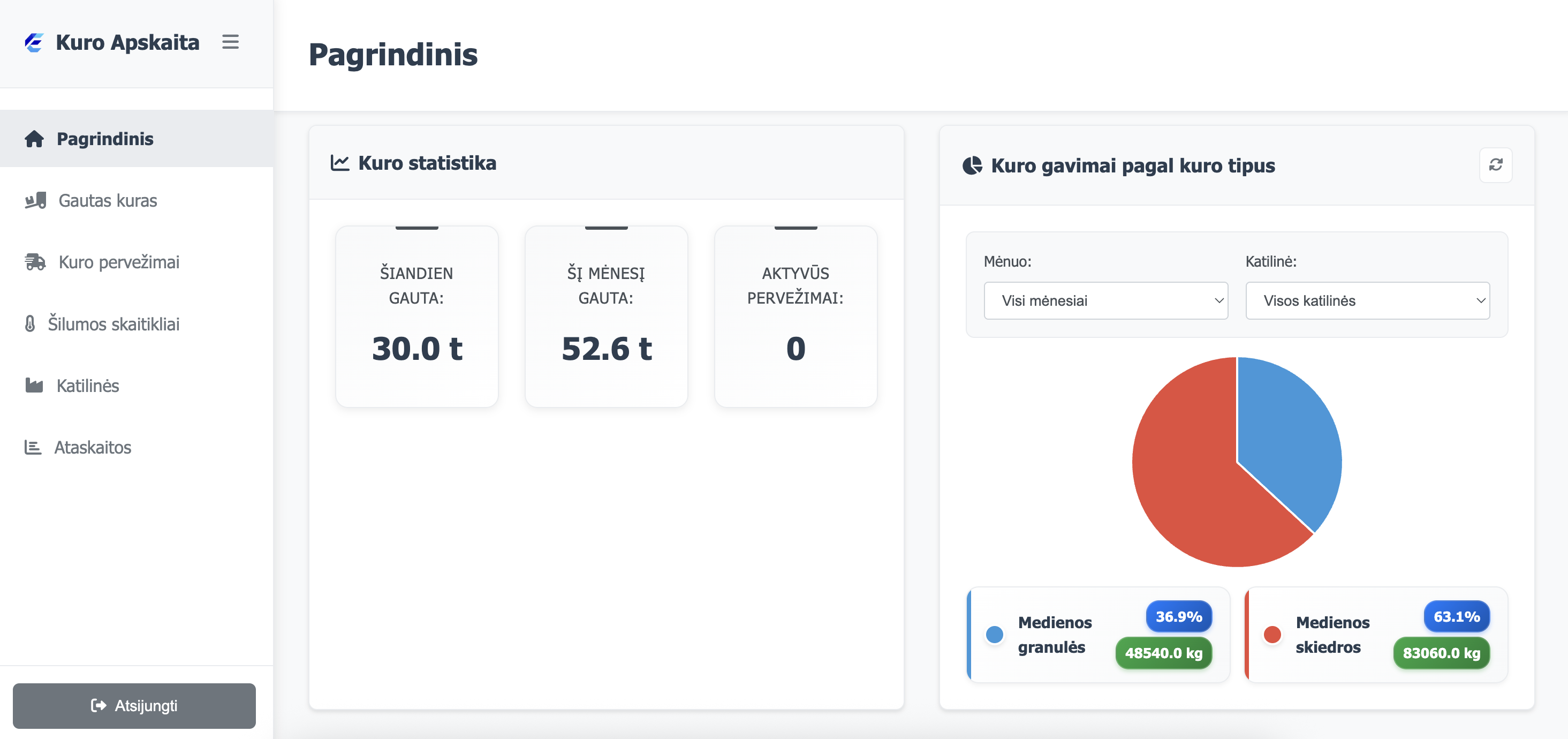Refresh the fuel type chart
Image resolution: width=1568 pixels, height=739 pixels.
1496,165
